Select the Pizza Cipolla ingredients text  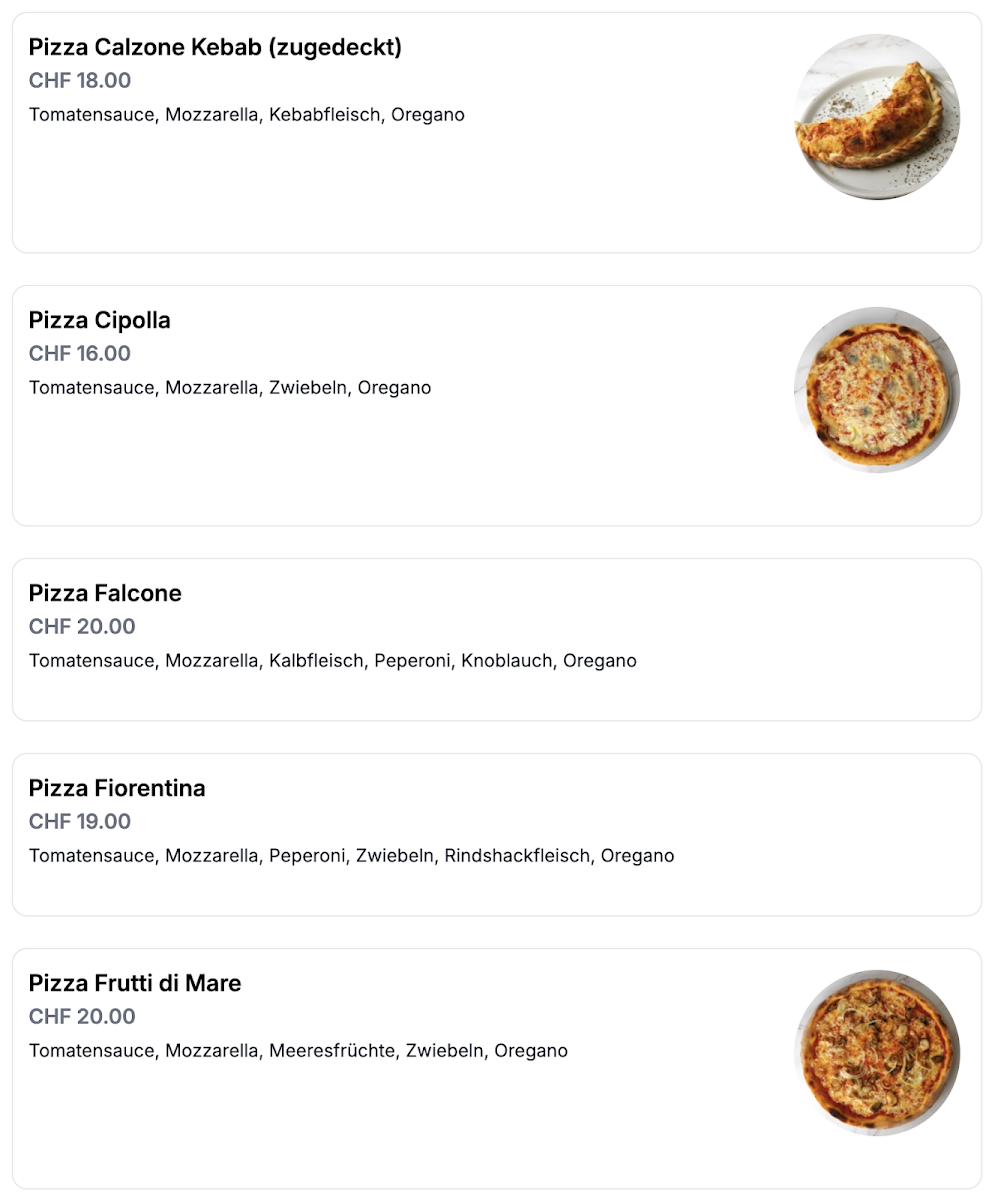pos(230,388)
